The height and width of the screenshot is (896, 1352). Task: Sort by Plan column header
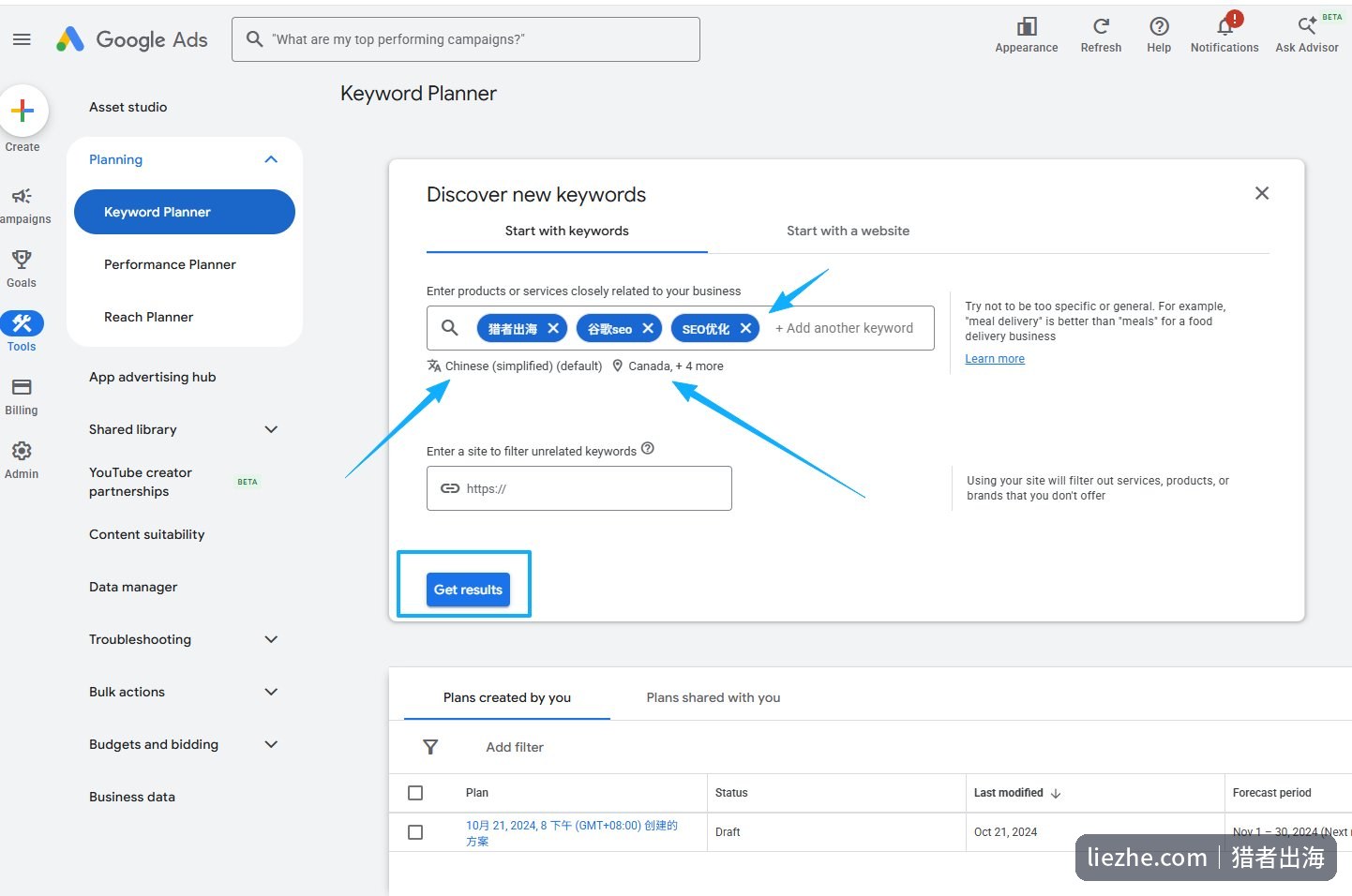477,793
